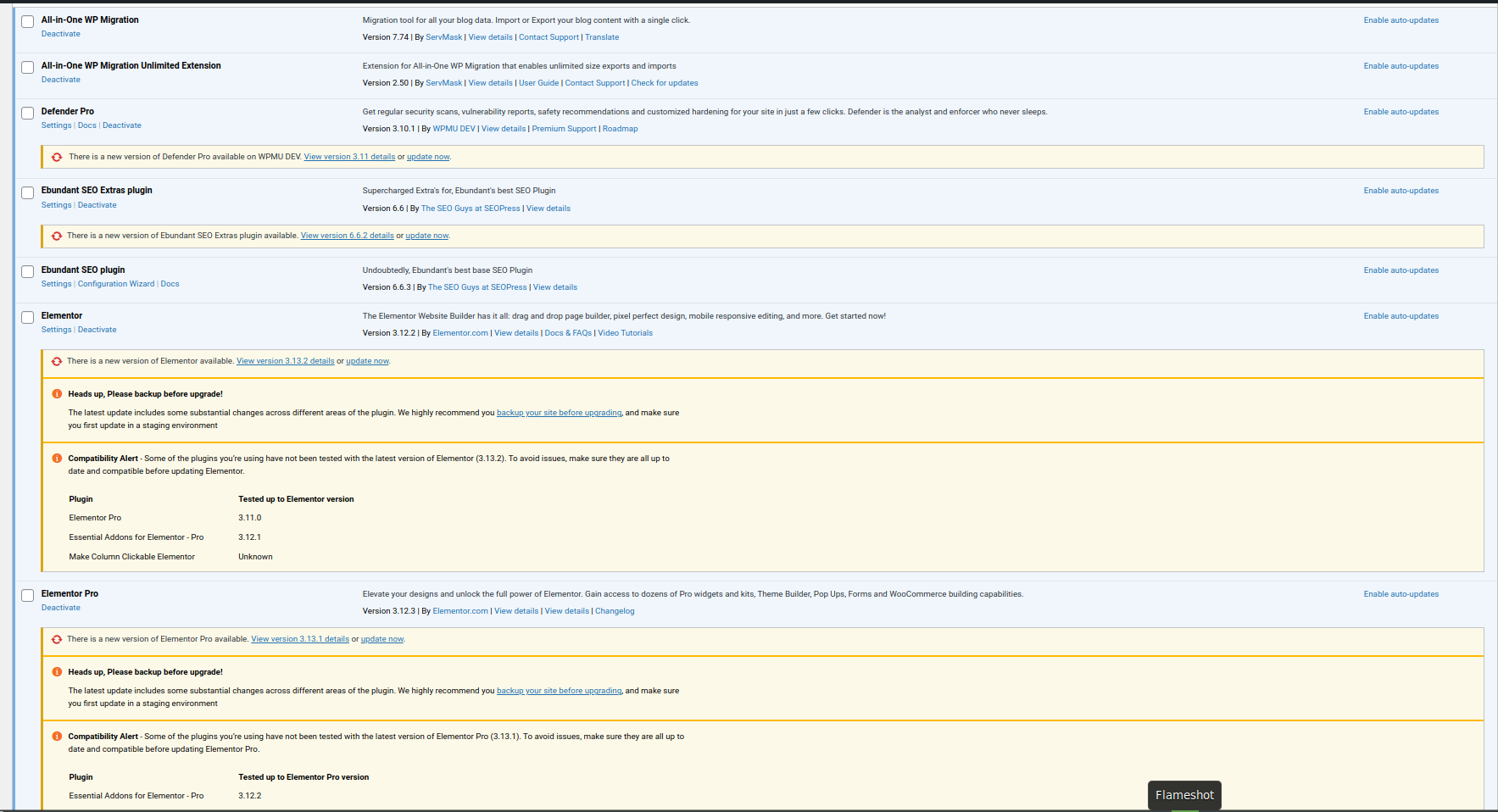The width and height of the screenshot is (1498, 812).
Task: Click the Elementor Pro update refresh icon
Action: click(x=57, y=639)
